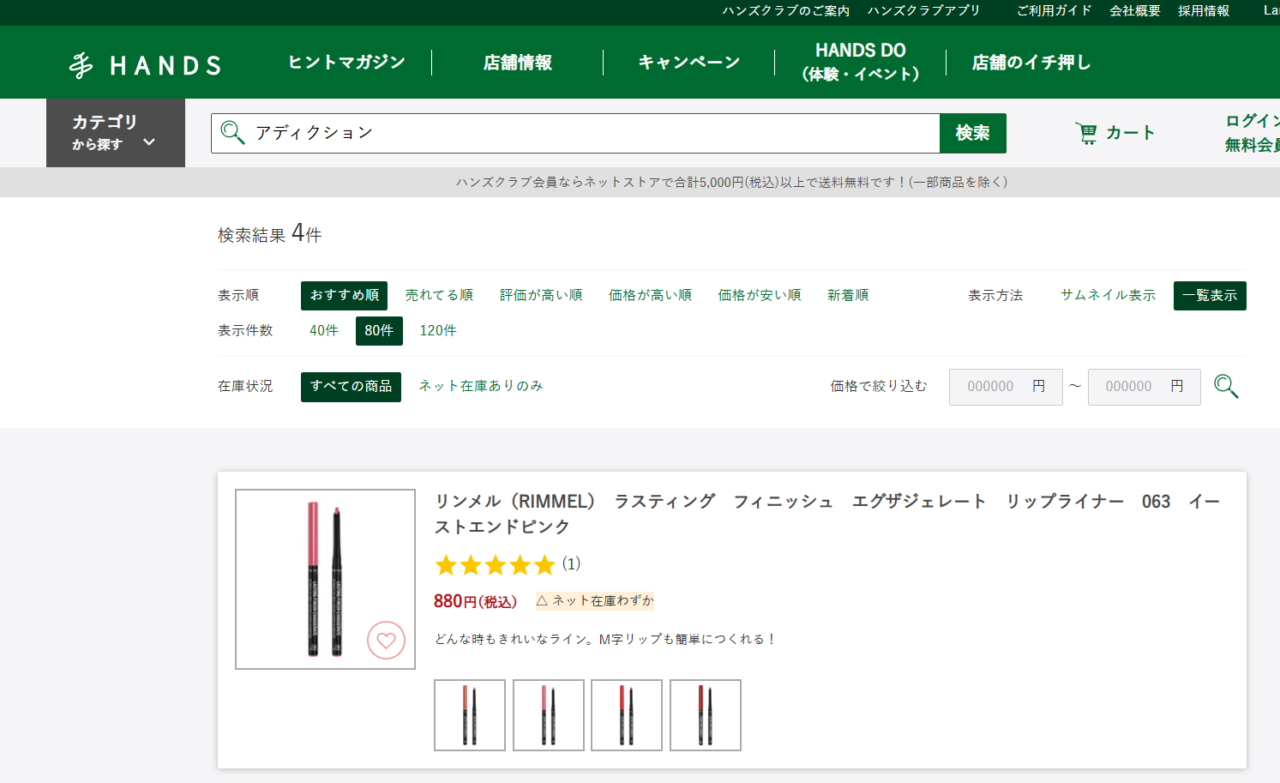Viewport: 1280px width, 783px height.
Task: Open the cart icon
Action: 1086,133
